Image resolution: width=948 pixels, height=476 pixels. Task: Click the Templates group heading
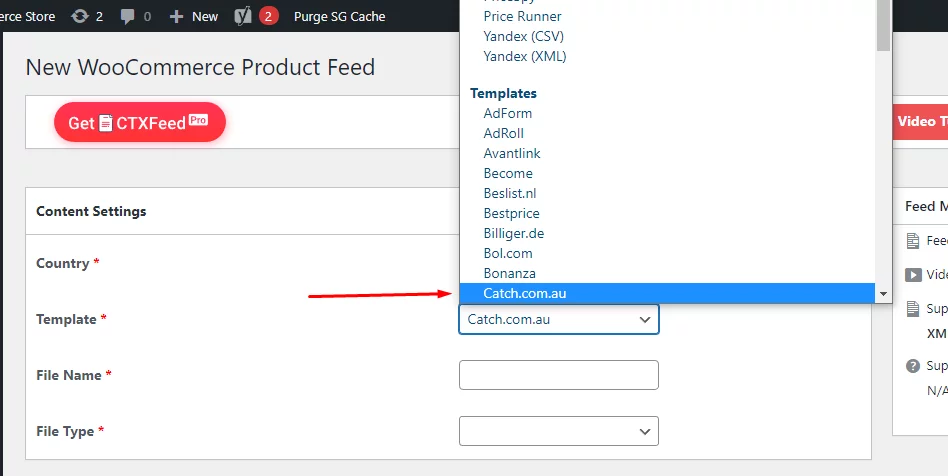coord(503,93)
